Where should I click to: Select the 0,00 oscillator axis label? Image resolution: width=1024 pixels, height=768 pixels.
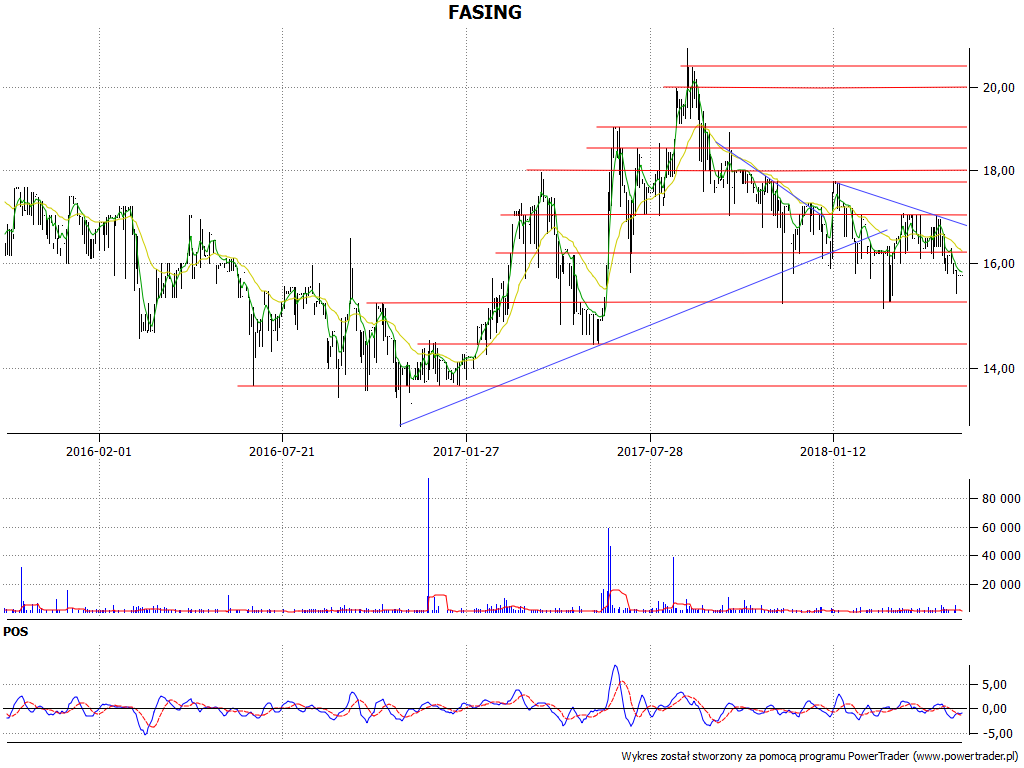click(994, 709)
